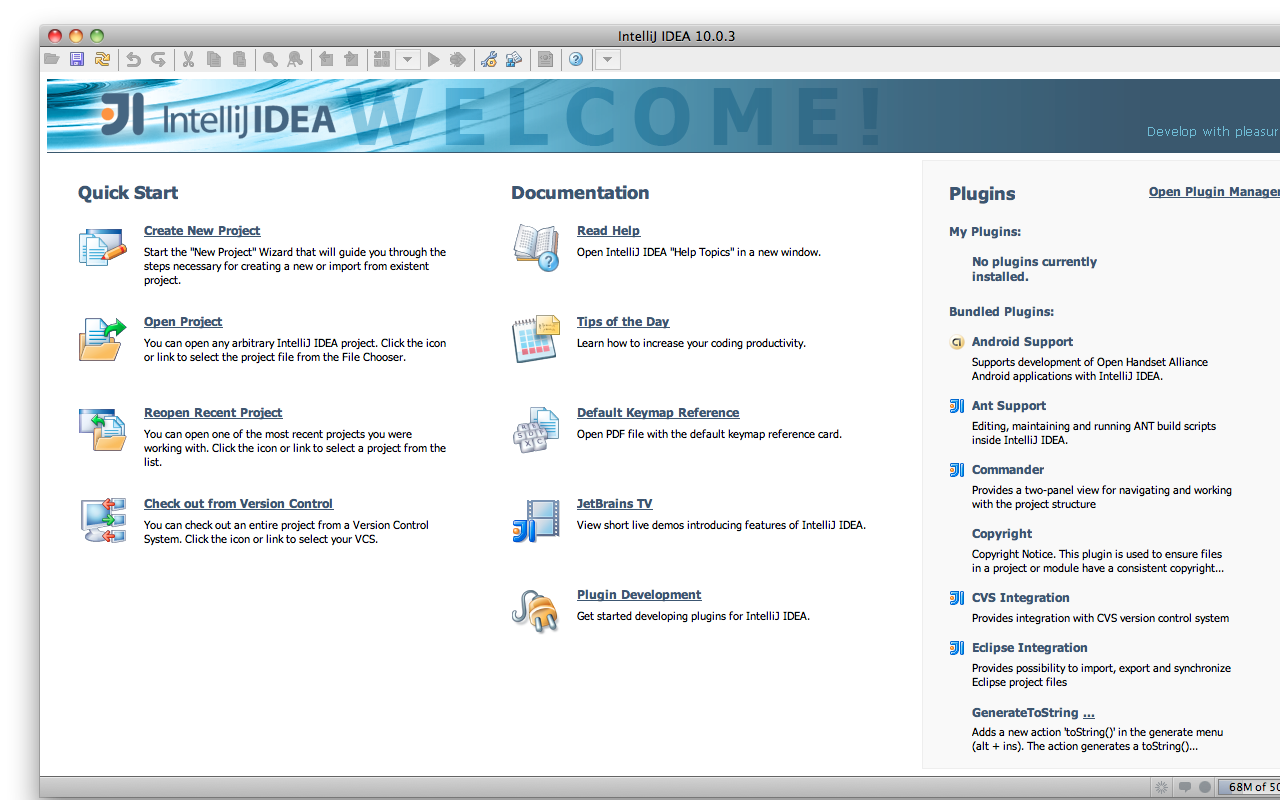Click the Eclipse Integration plugin icon
Image resolution: width=1280 pixels, height=800 pixels.
coord(957,648)
